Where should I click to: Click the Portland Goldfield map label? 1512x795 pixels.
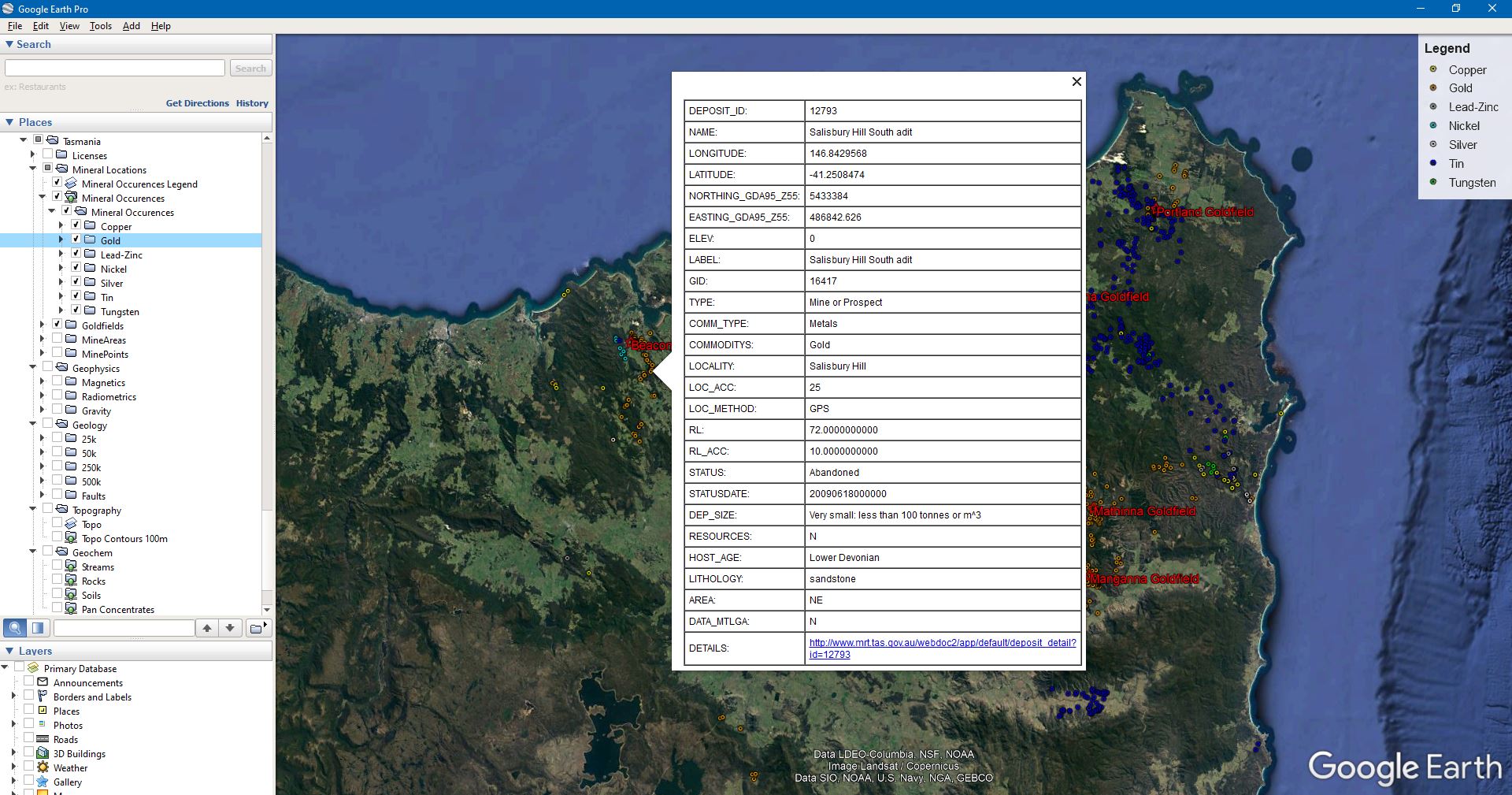1205,212
